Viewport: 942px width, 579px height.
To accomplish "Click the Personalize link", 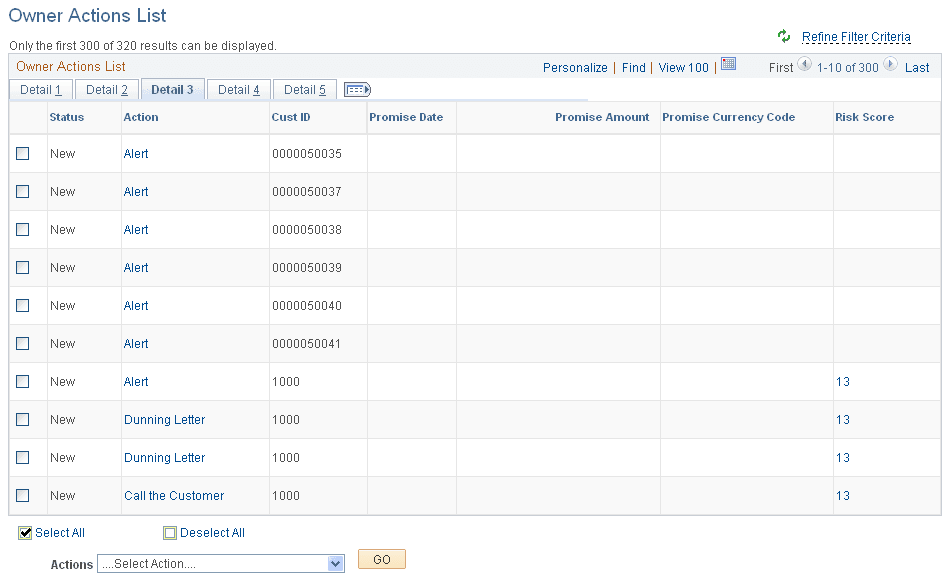I will [x=575, y=67].
